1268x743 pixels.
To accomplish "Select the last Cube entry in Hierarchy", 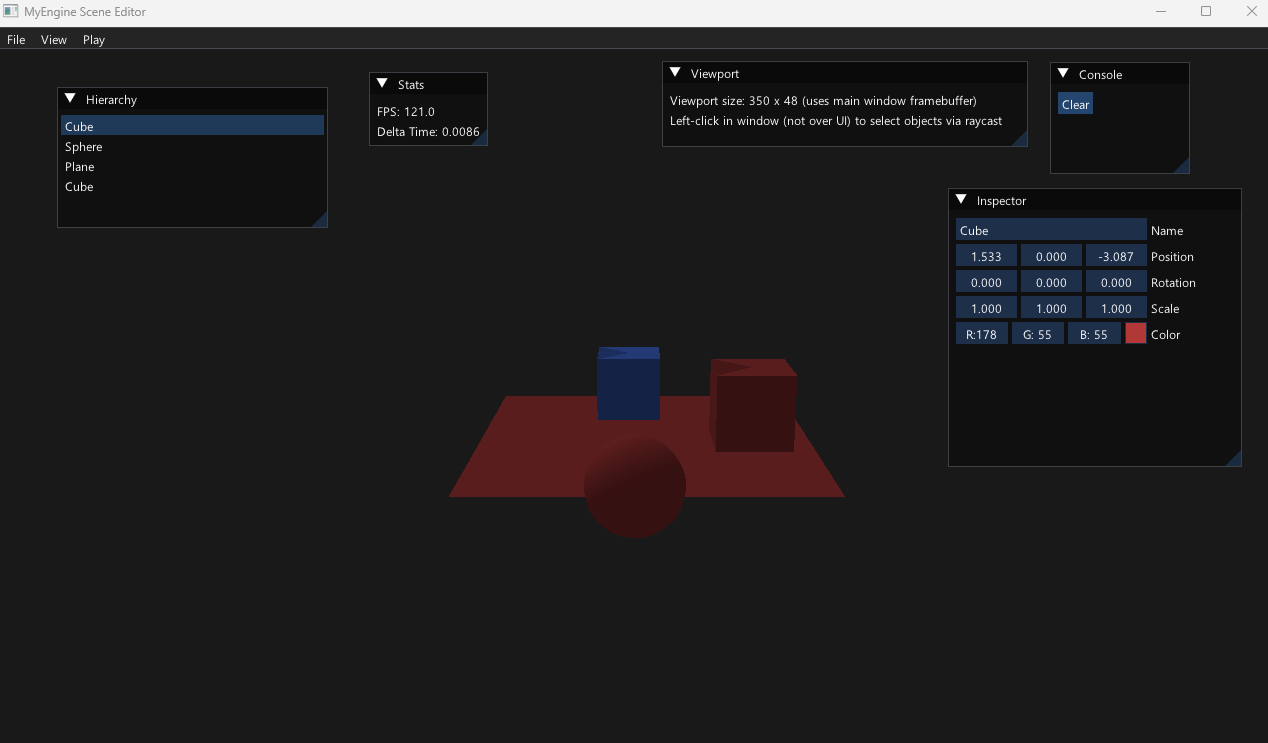I will (x=79, y=187).
